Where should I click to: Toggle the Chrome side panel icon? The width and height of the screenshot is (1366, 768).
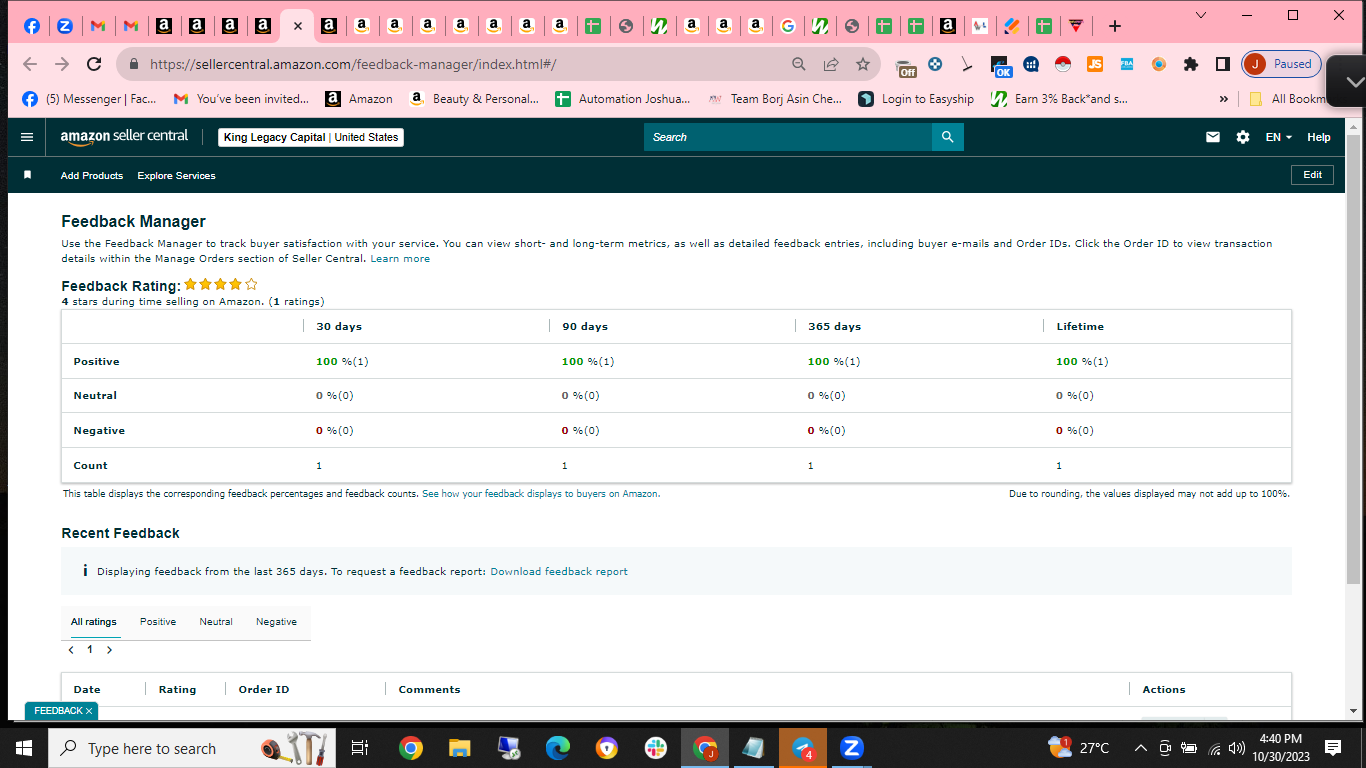[1222, 64]
